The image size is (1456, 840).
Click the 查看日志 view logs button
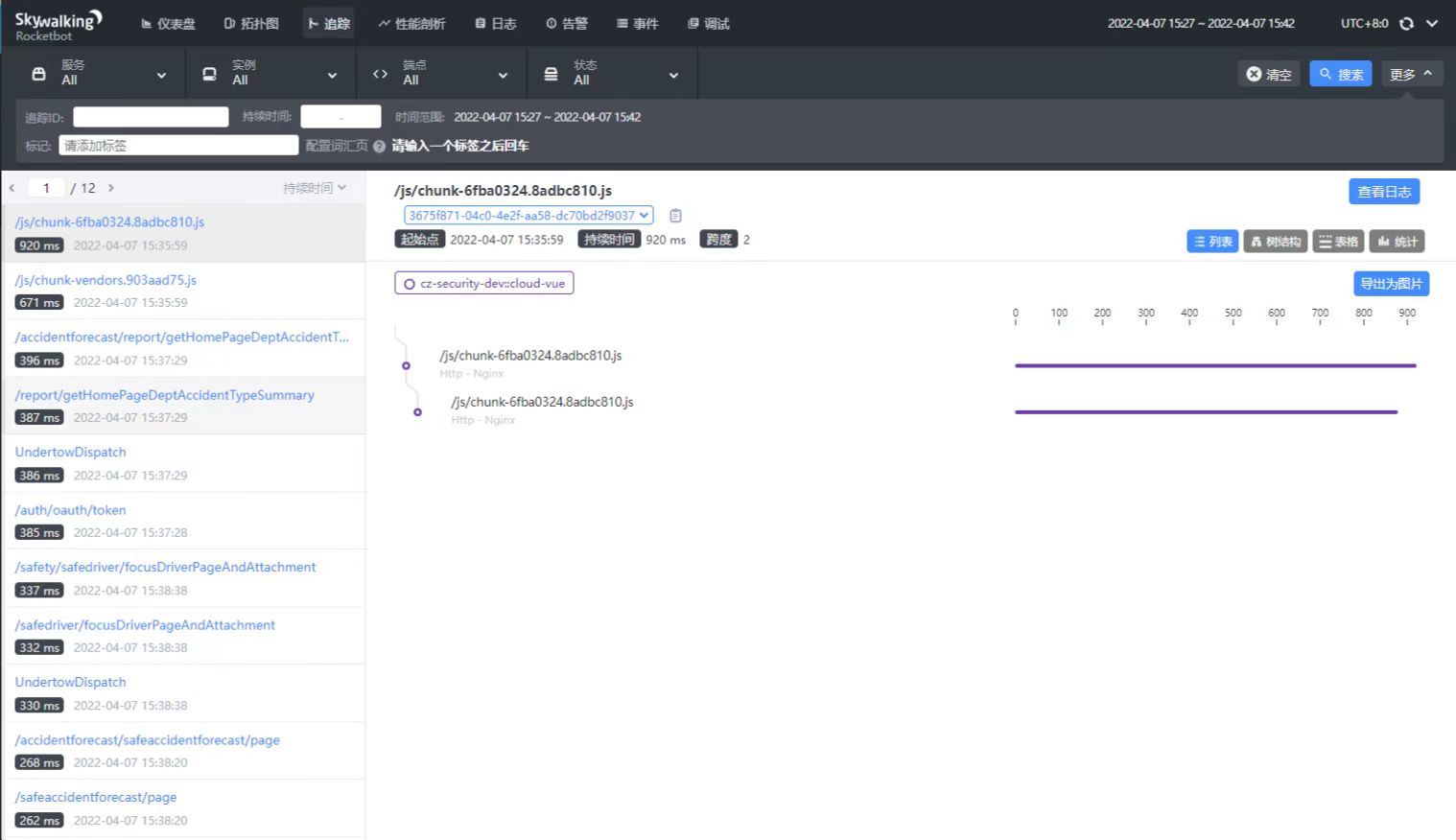pyautogui.click(x=1384, y=192)
